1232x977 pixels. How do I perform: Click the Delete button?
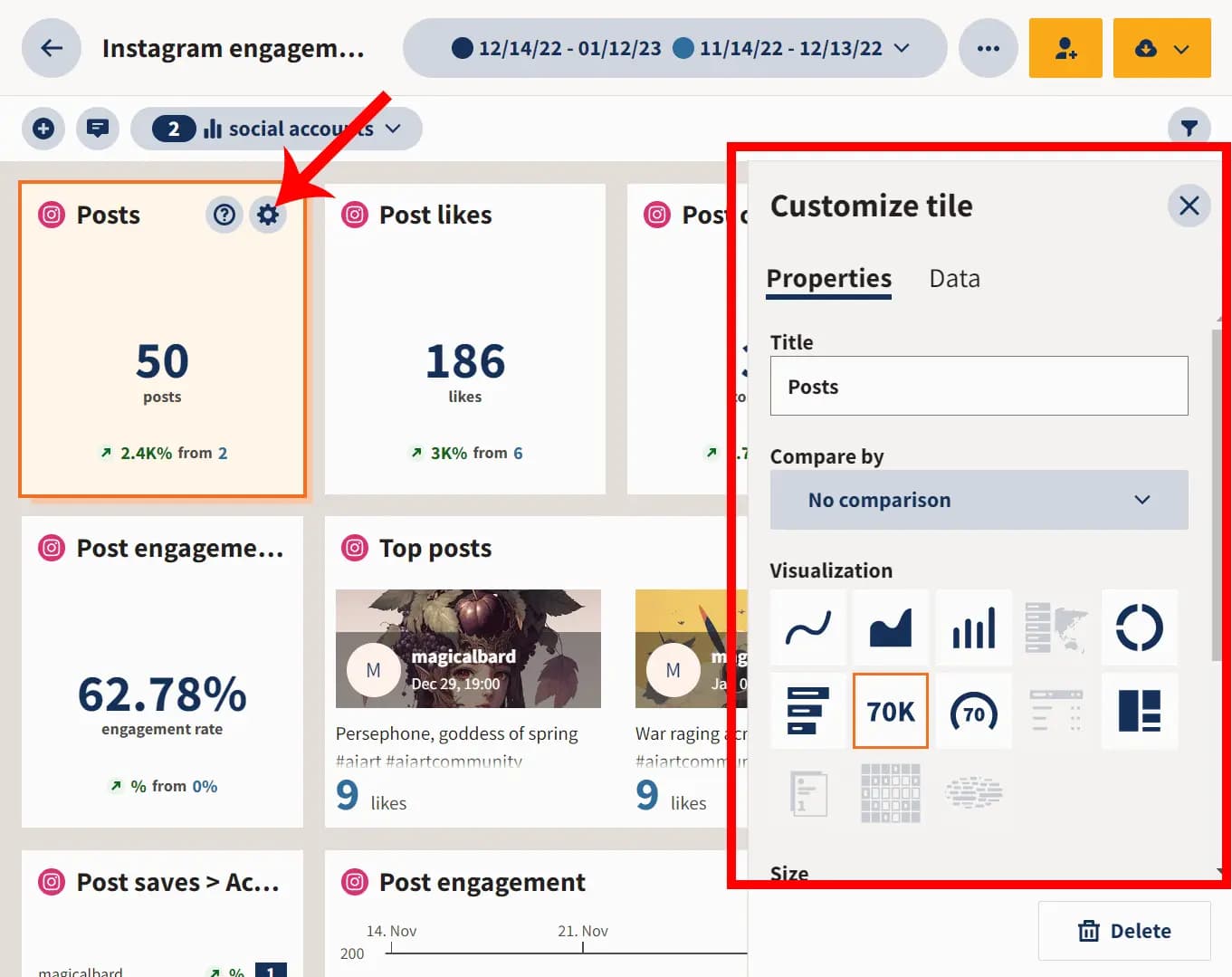[x=1124, y=931]
